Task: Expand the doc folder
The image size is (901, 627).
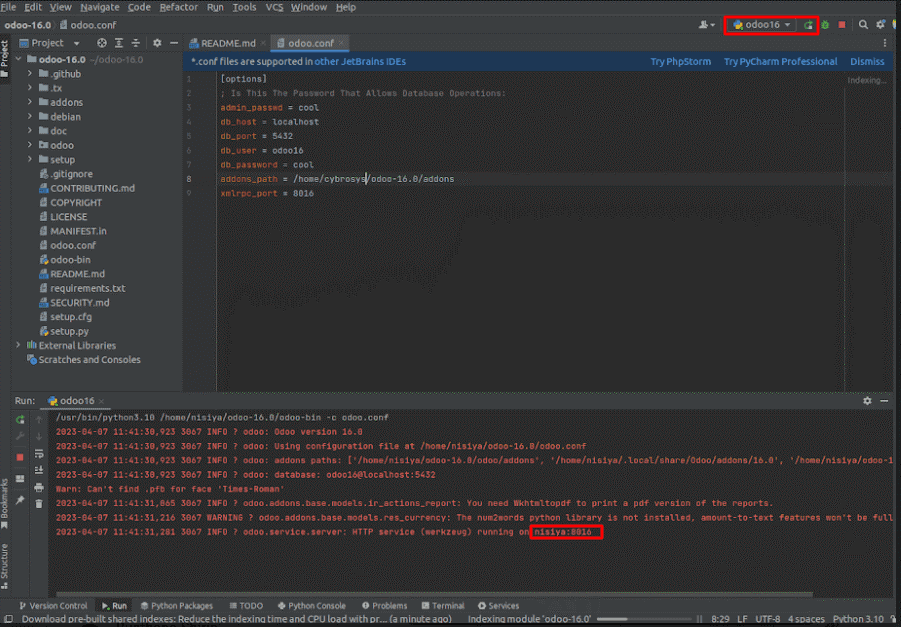Action: click(30, 131)
